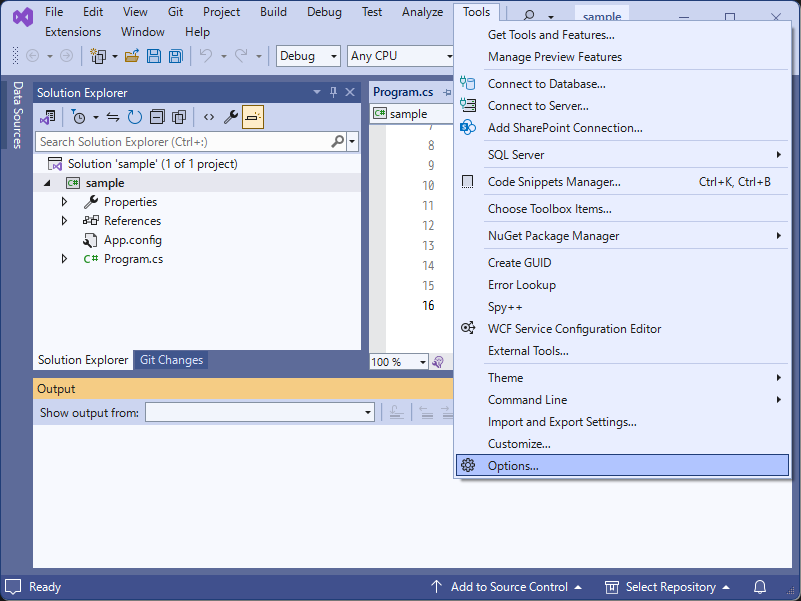801x601 pixels.
Task: Open the File menu
Action: coord(54,12)
